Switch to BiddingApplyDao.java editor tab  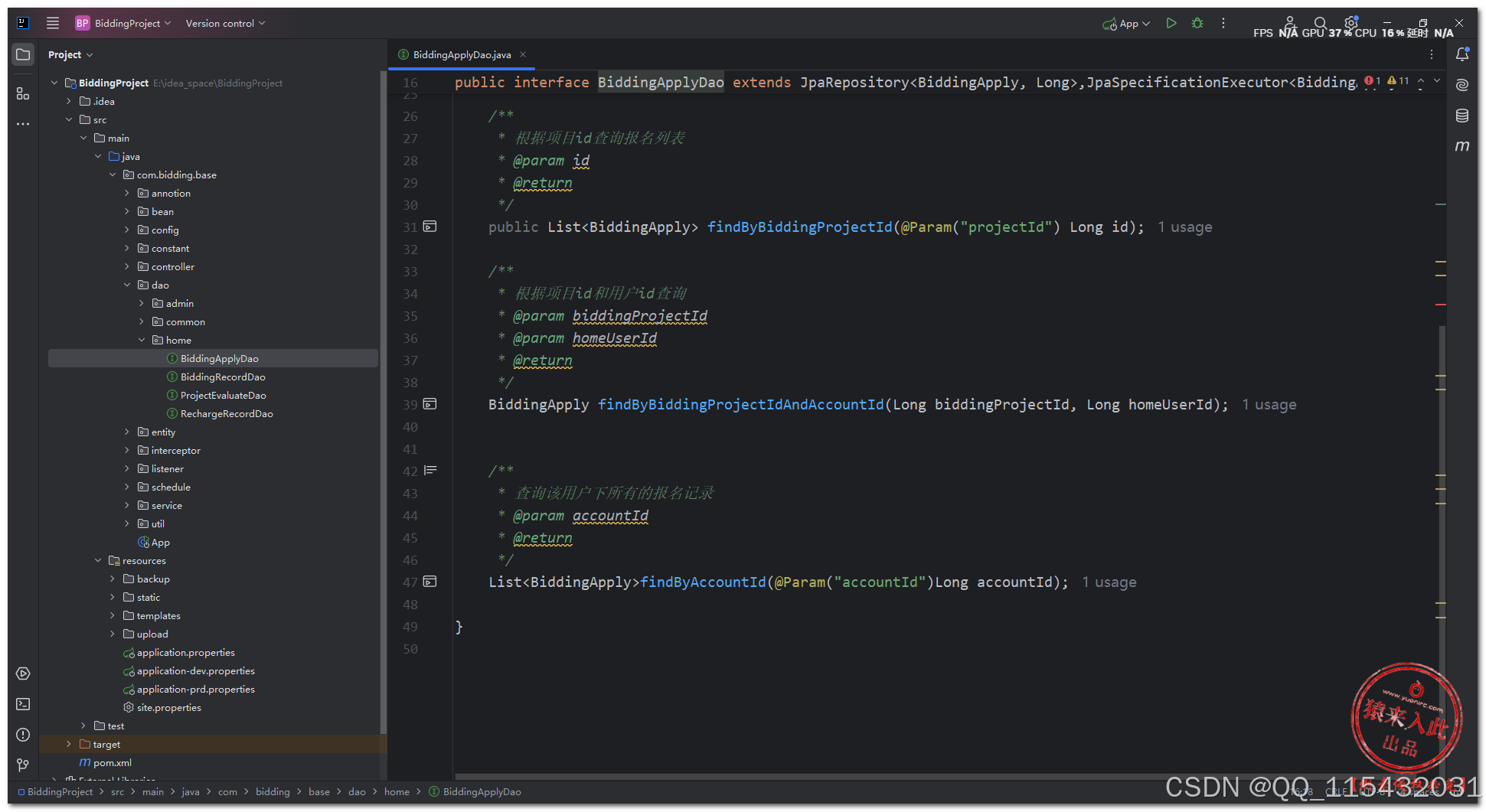pos(462,54)
